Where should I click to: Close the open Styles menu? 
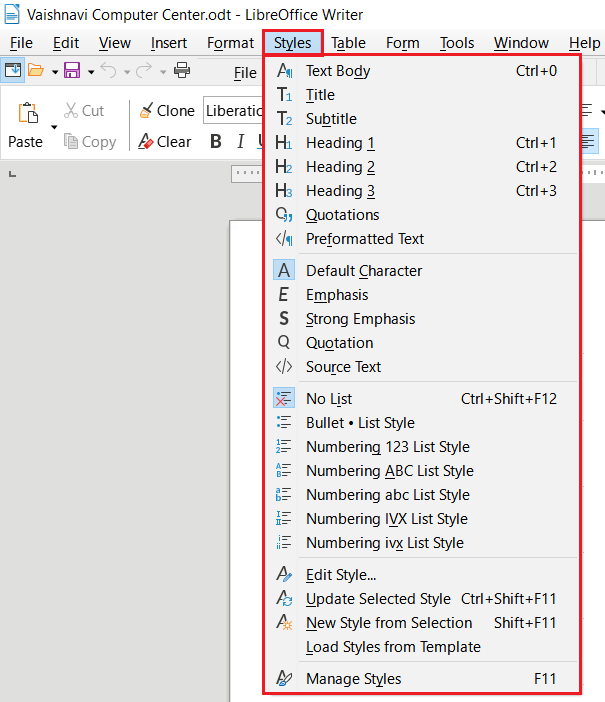point(292,43)
